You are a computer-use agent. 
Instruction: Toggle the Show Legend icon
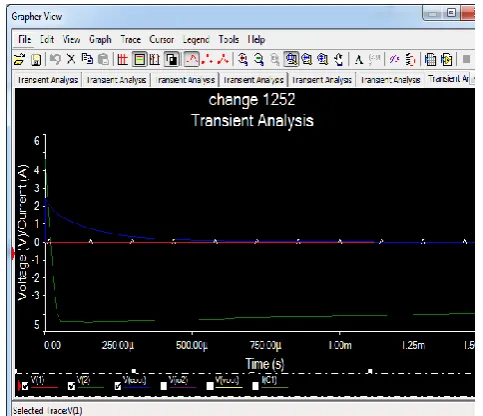[x=140, y=60]
